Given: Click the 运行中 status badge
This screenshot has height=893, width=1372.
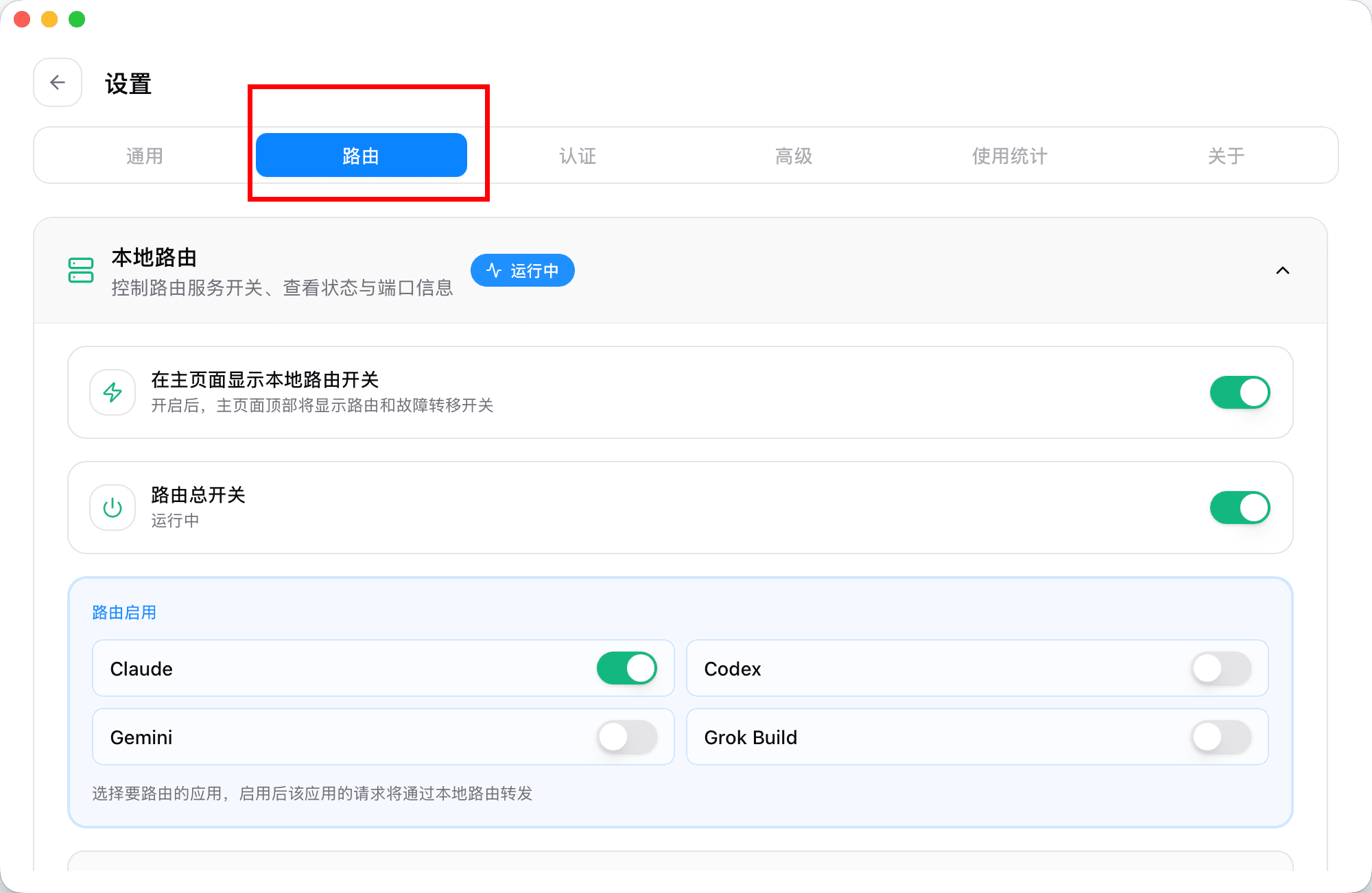Looking at the screenshot, I should 522,270.
